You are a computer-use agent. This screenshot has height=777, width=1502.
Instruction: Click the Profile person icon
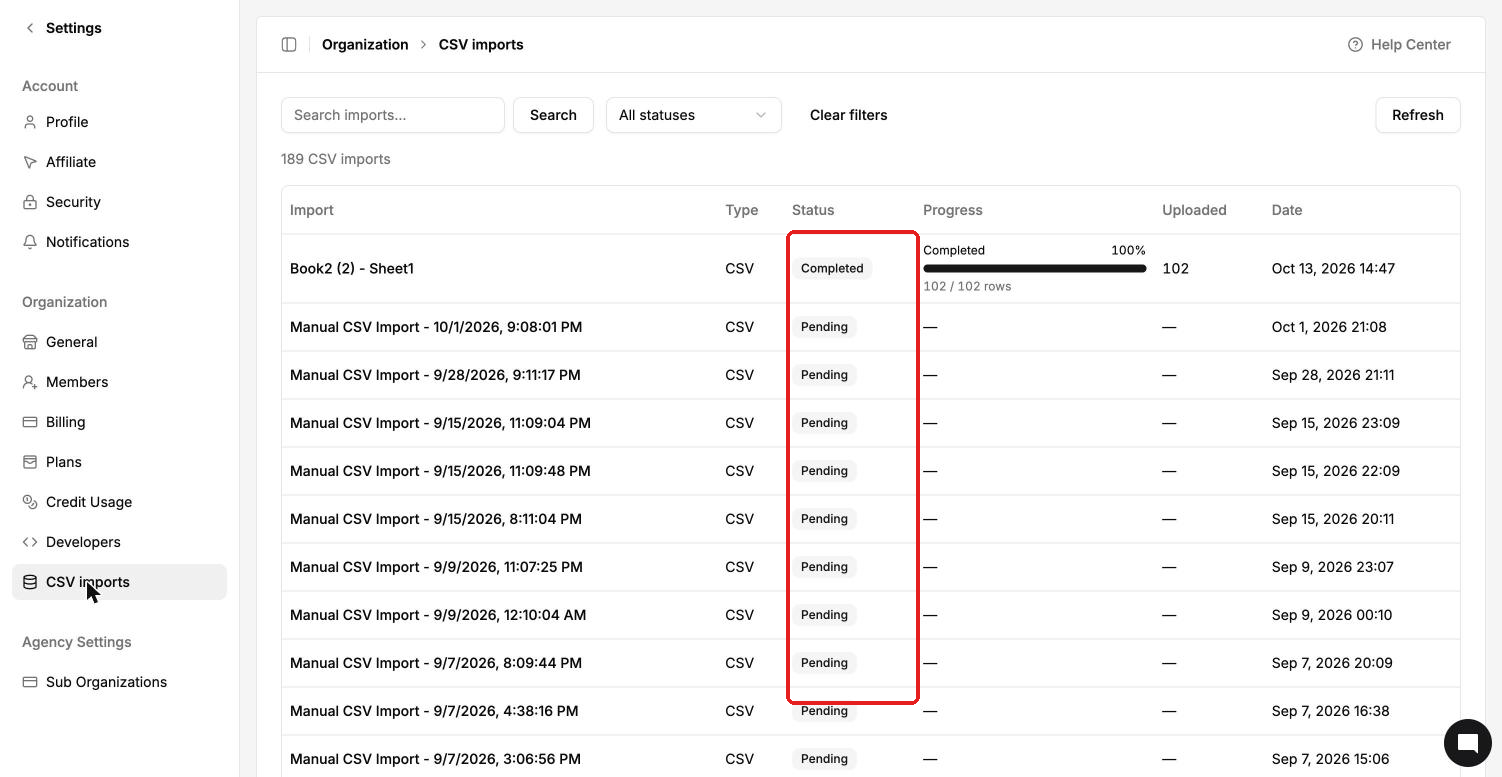(30, 122)
